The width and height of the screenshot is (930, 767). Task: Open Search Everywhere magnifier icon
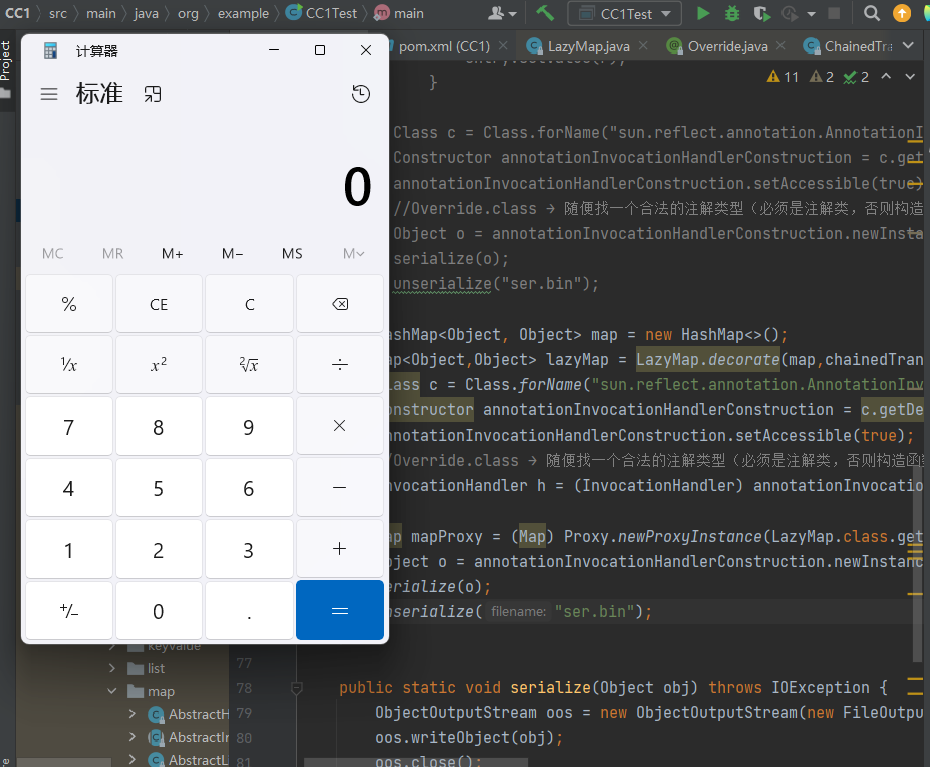coord(871,13)
